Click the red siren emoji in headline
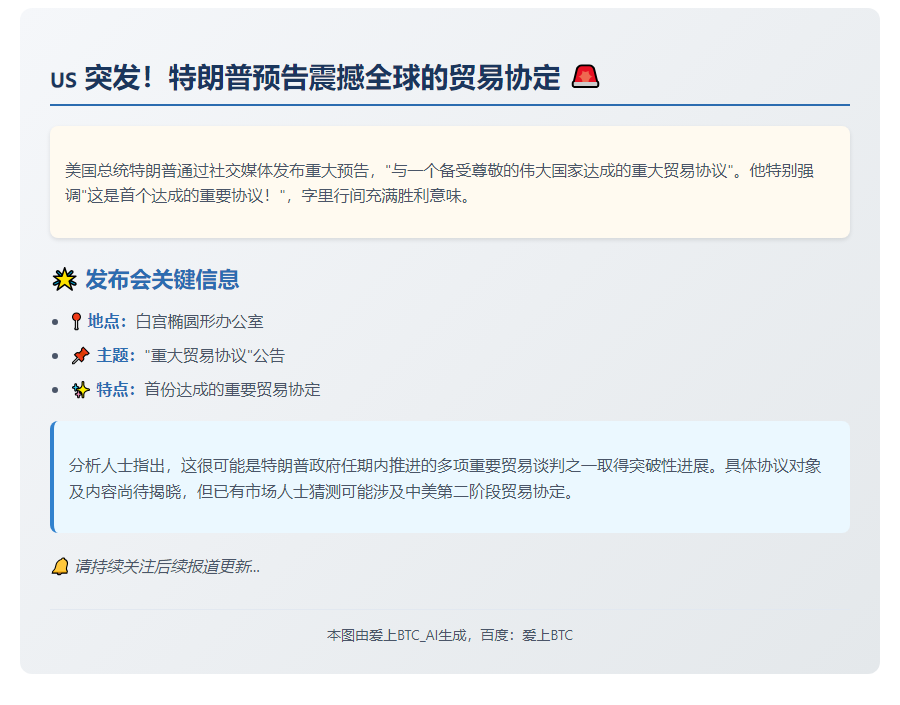This screenshot has height=705, width=900. (585, 77)
